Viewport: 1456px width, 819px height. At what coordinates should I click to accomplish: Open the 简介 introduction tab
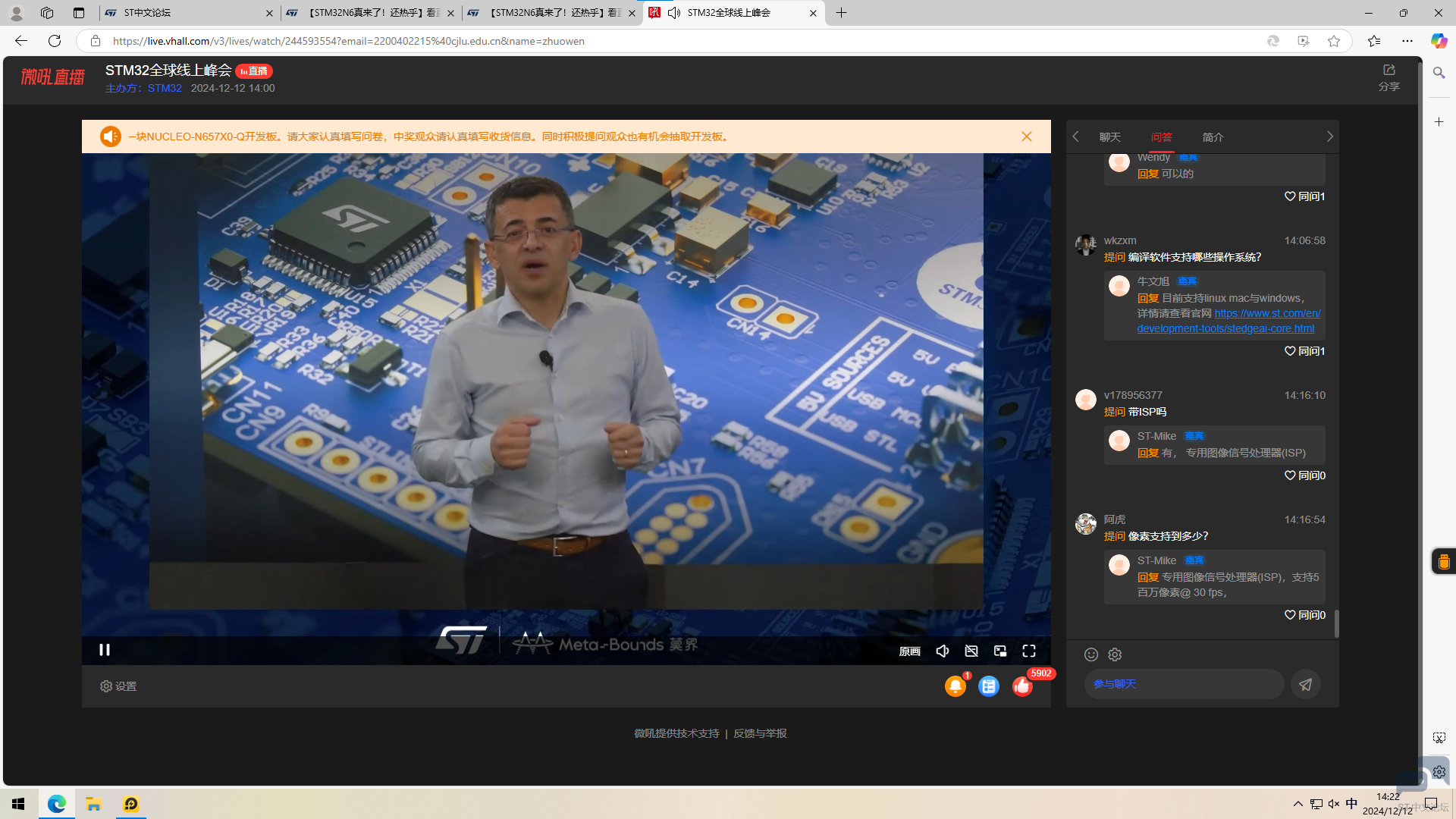(1213, 137)
